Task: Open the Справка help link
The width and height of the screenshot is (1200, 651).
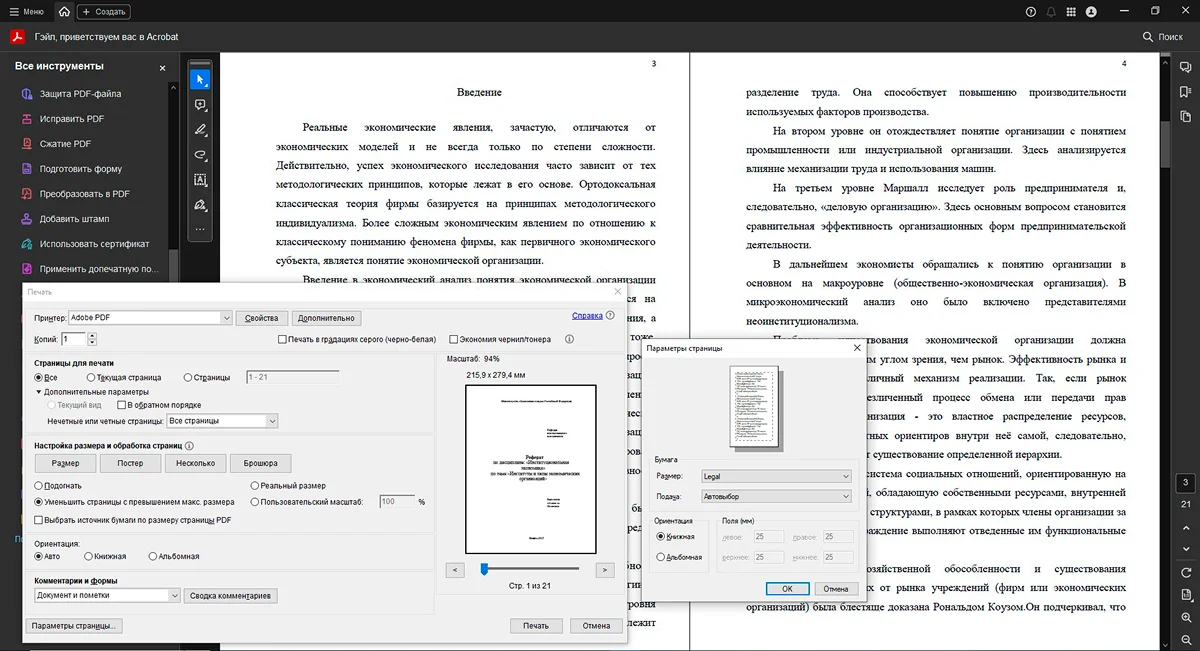Action: pyautogui.click(x=587, y=316)
